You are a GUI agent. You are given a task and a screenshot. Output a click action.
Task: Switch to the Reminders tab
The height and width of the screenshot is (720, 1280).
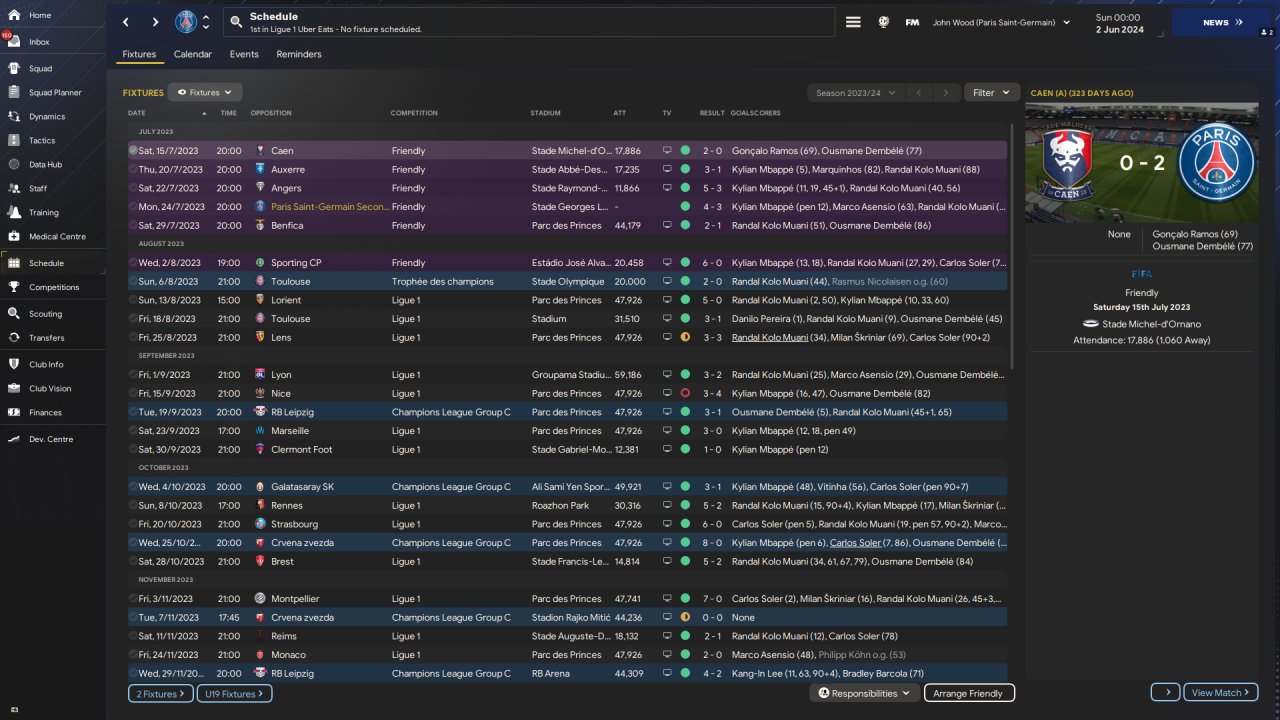(299, 54)
